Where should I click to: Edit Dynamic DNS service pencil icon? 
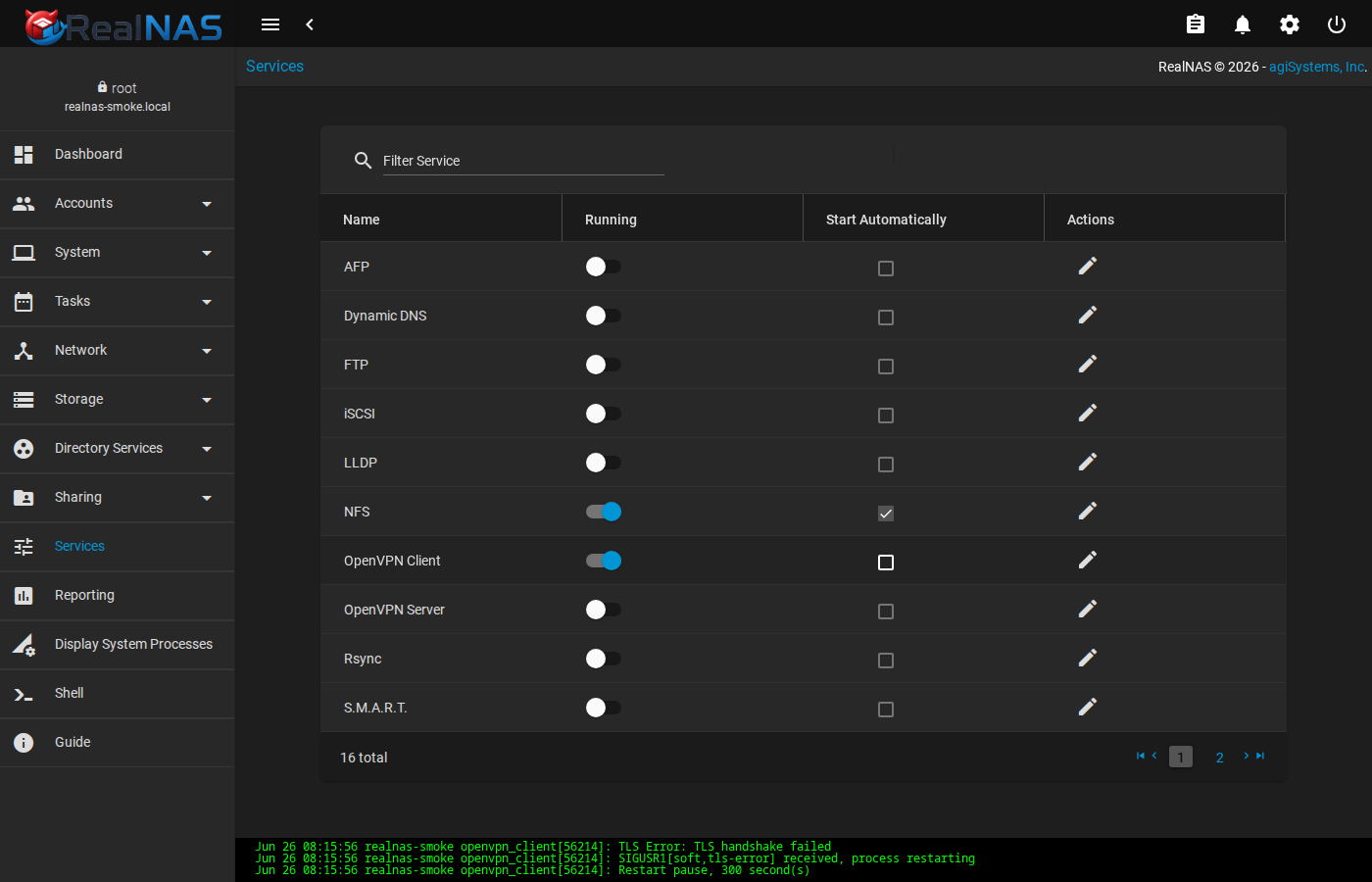click(1088, 315)
